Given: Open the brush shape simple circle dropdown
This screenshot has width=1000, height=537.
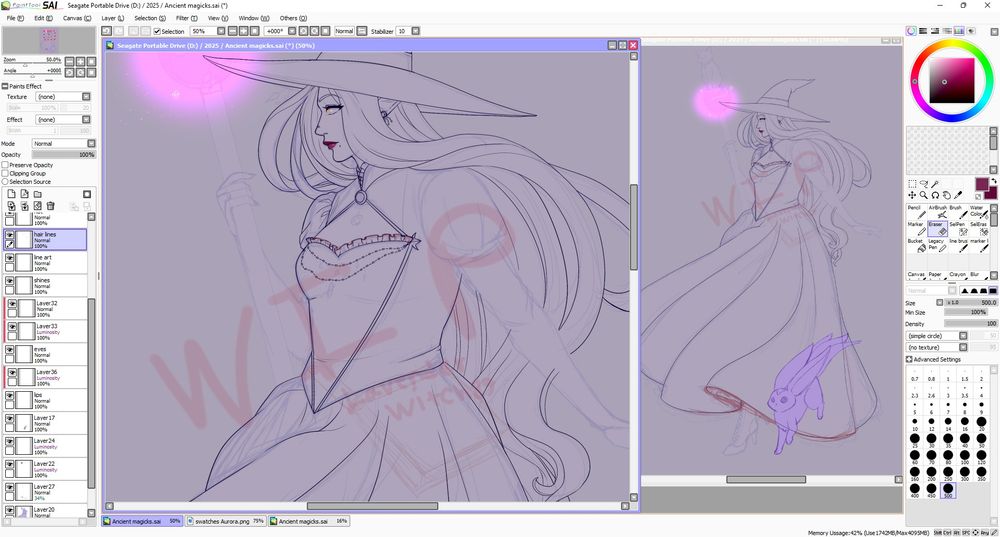Looking at the screenshot, I should (x=937, y=336).
